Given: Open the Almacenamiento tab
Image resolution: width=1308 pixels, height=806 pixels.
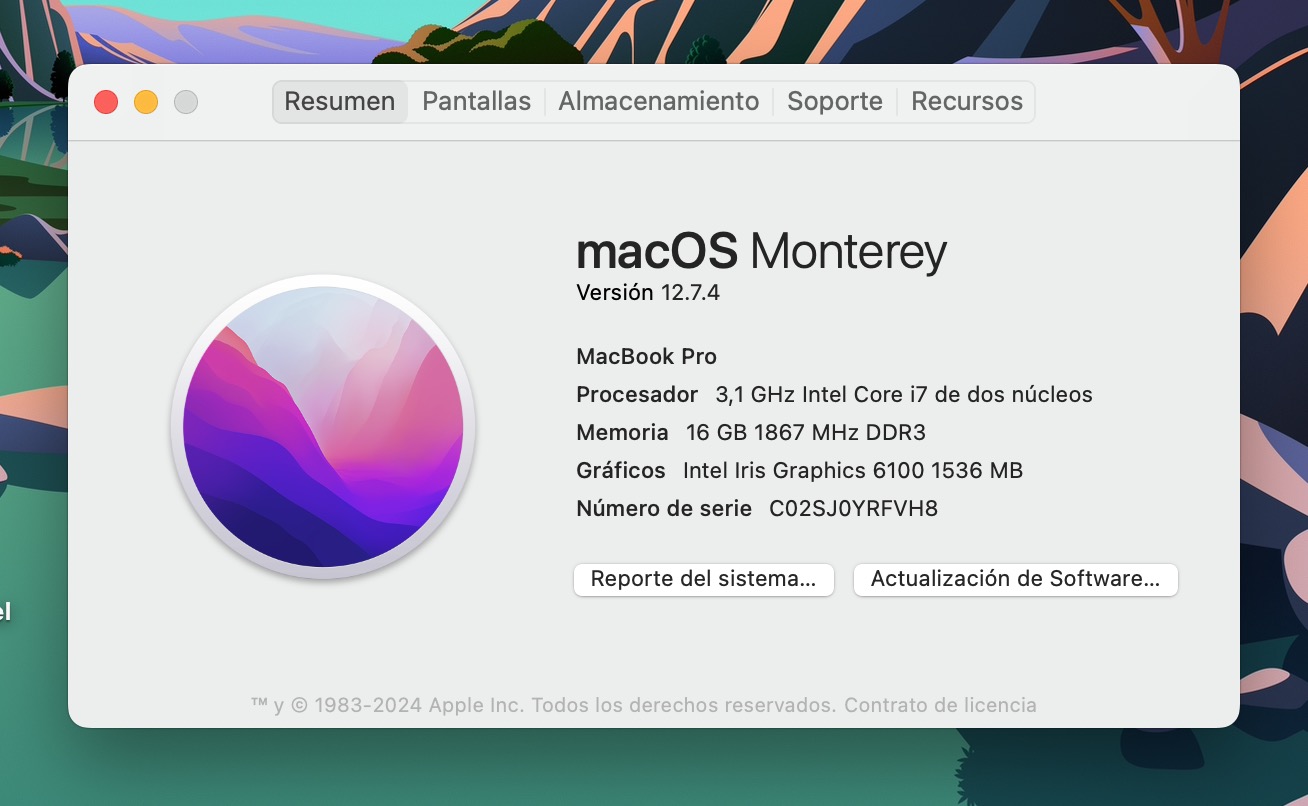Looking at the screenshot, I should (658, 101).
